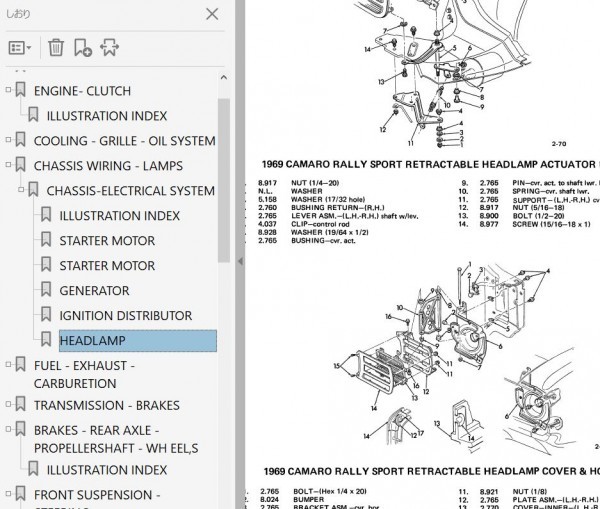Select the highlighted HEADLAMP bookmark
Viewport: 600px width, 509px height.
pos(138,341)
